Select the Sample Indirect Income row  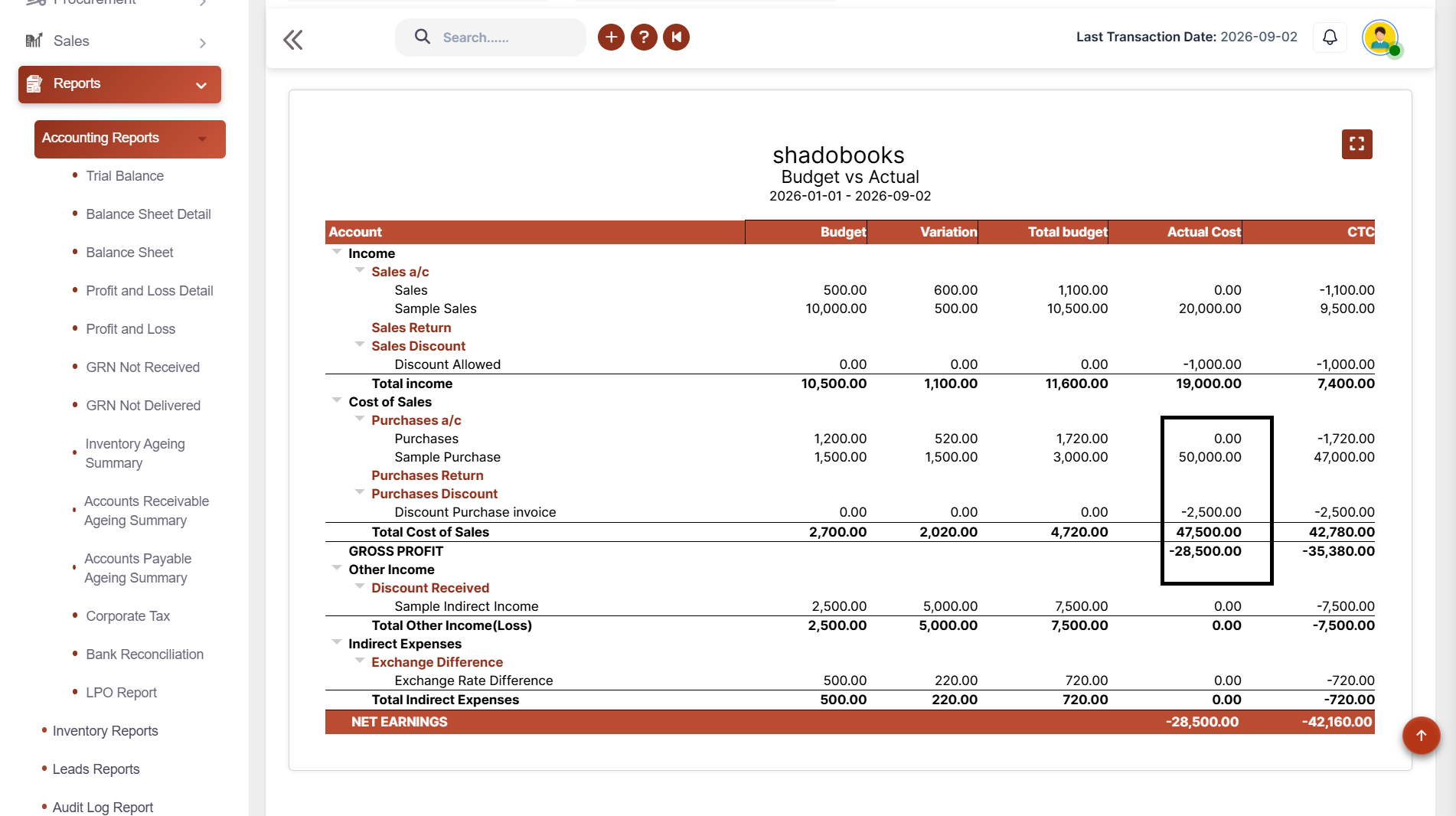[x=850, y=606]
